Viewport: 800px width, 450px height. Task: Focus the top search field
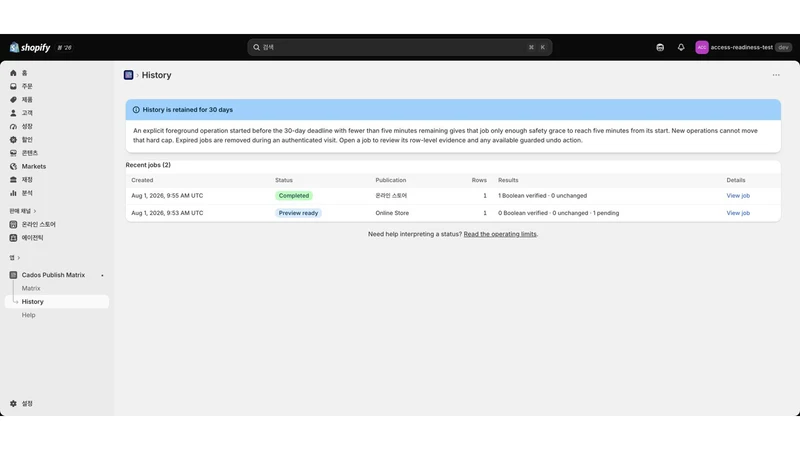(399, 47)
